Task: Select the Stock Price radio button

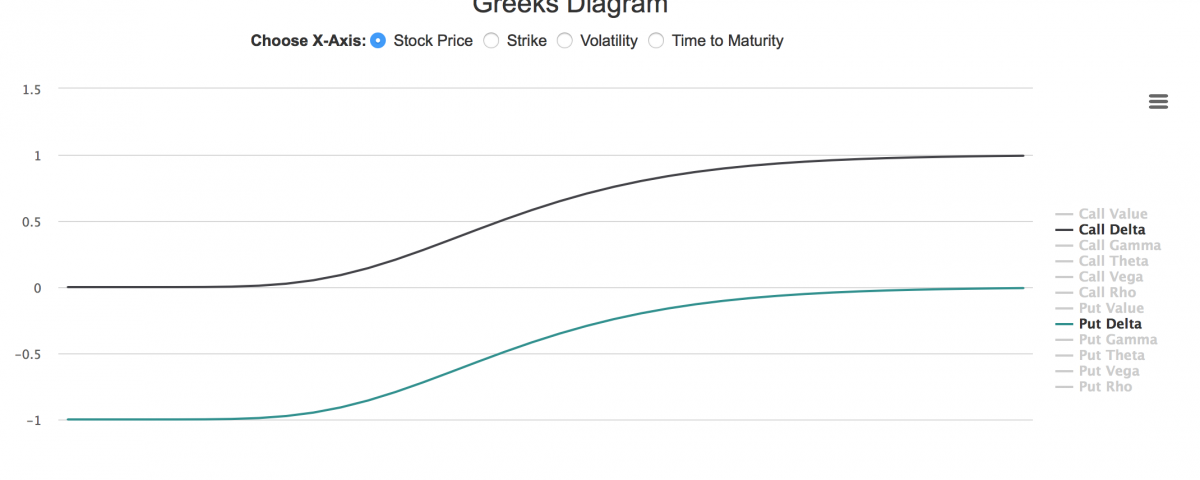Action: coord(378,41)
